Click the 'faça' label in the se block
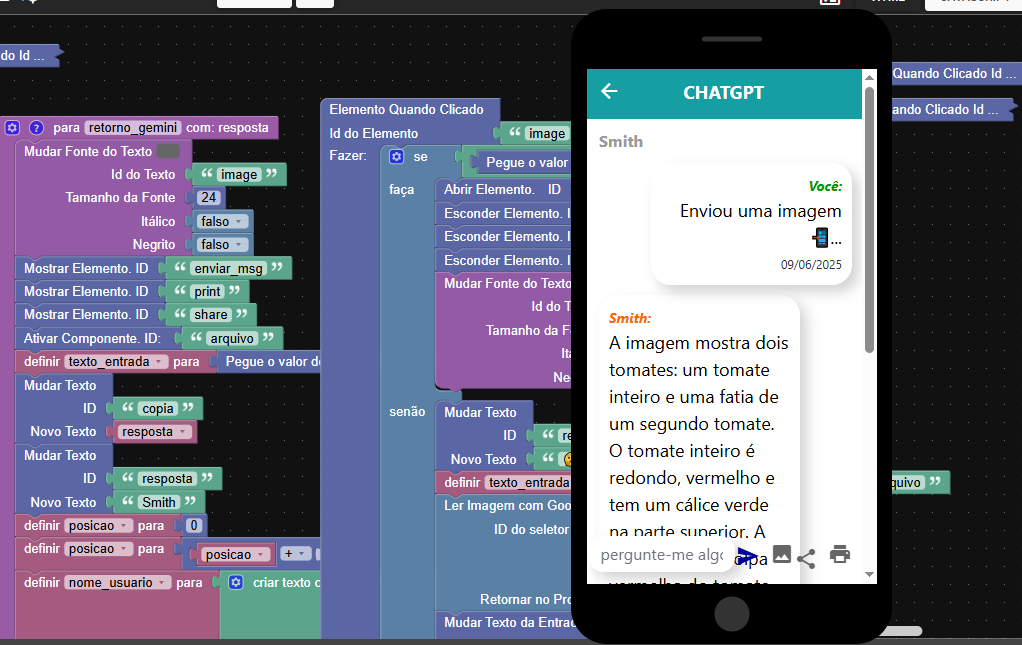Screen dimensions: 1022x645 pyautogui.click(x=402, y=190)
